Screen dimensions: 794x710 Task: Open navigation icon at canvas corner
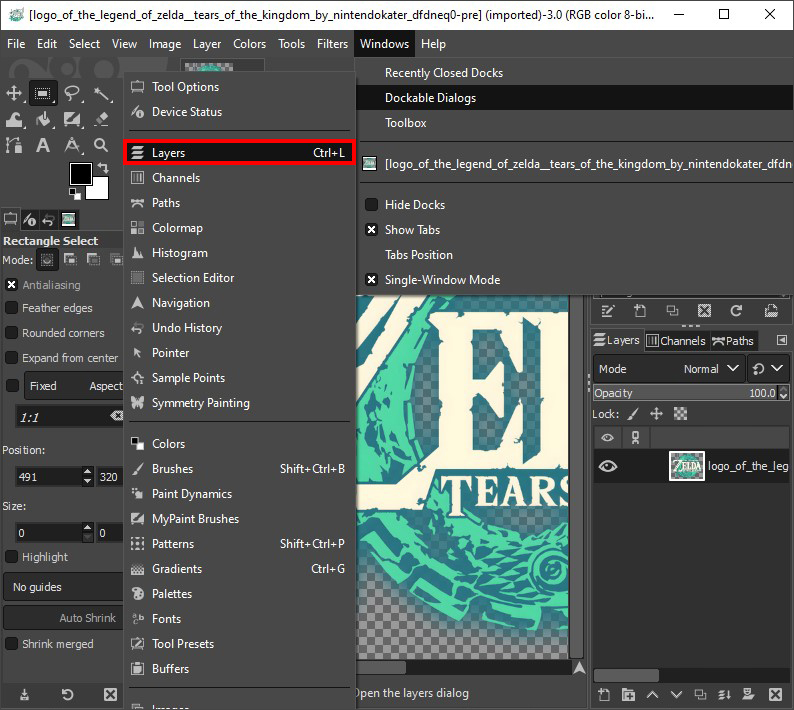579,668
